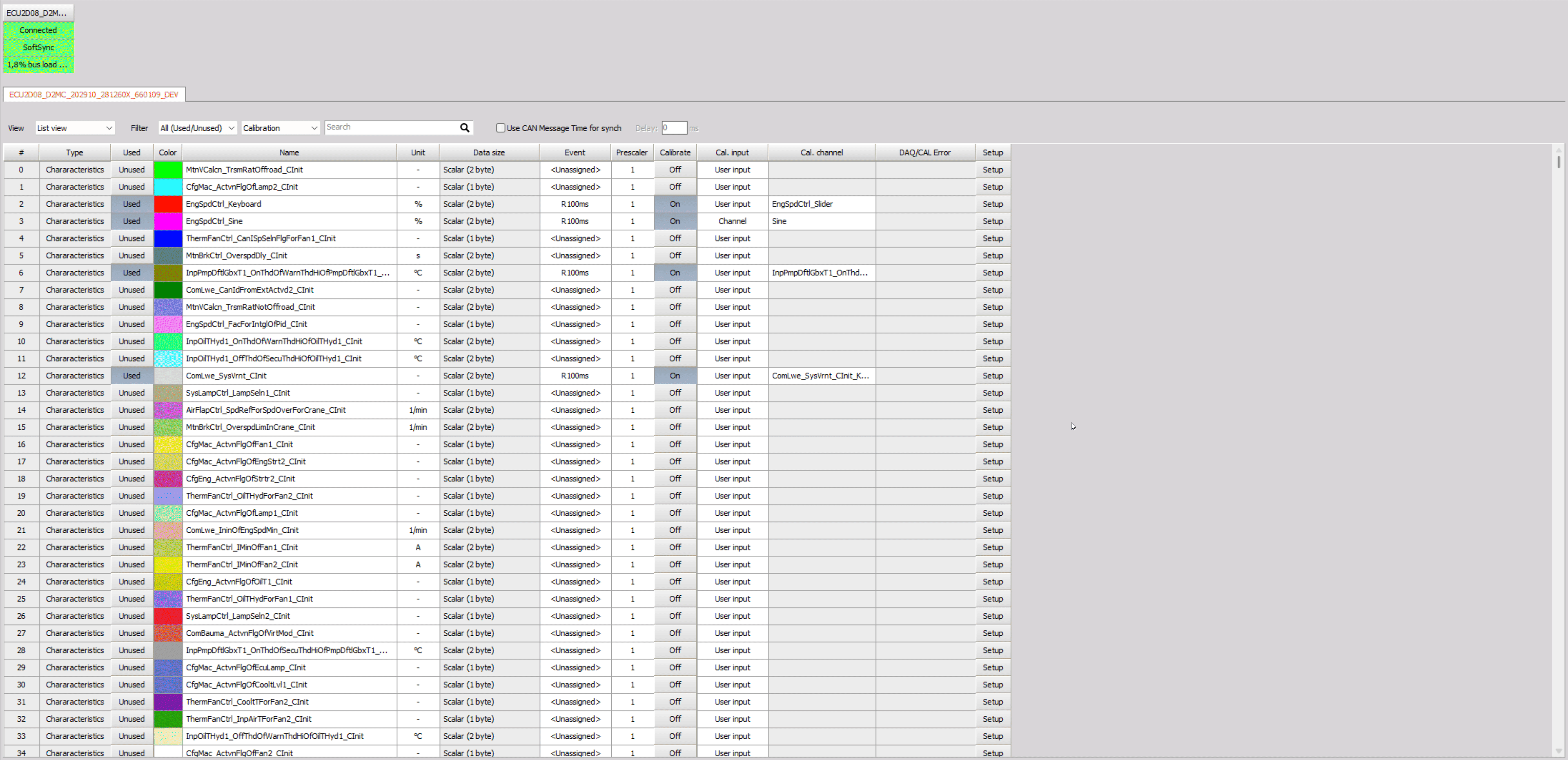Screen dimensions: 1568x760
Task: Select the EngSpdCtrl_Sine name cell
Action: coord(289,221)
